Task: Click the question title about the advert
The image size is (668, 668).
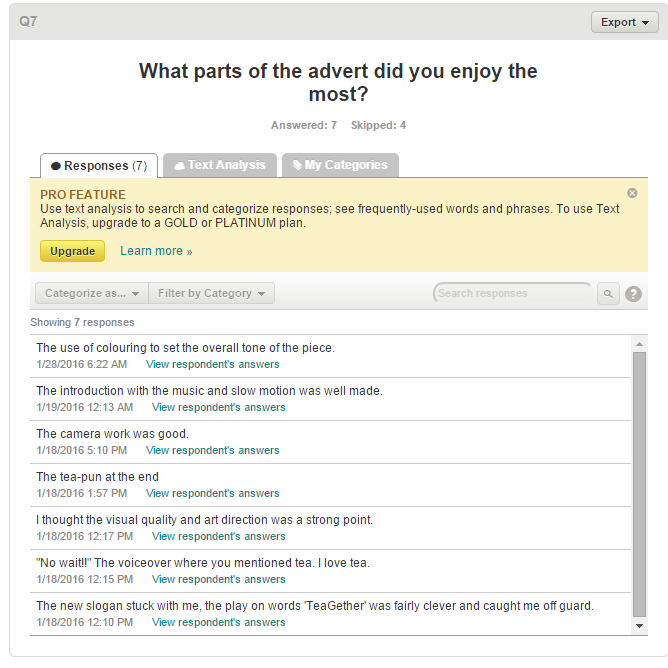Action: point(338,82)
